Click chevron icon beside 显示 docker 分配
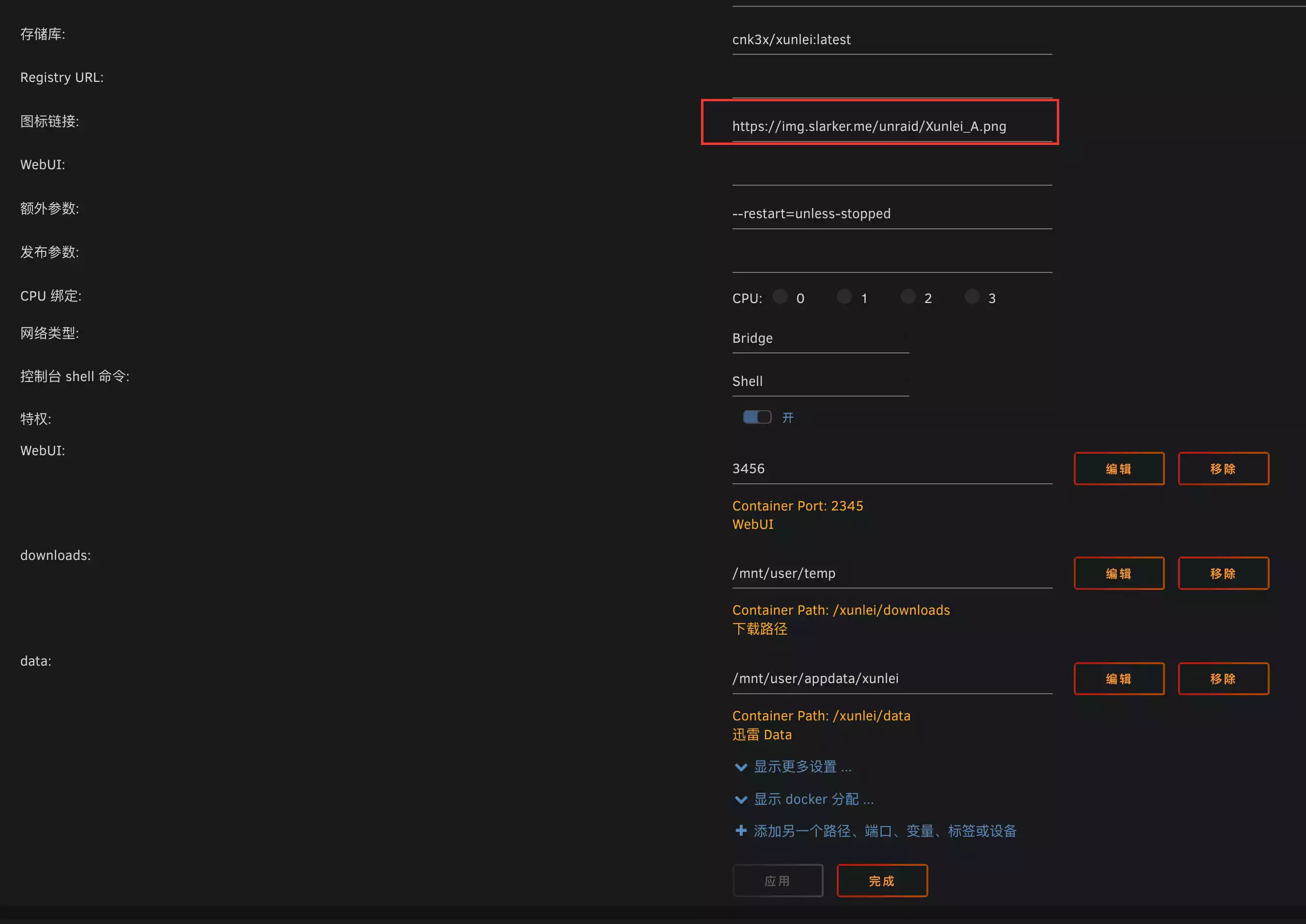1306x924 pixels. pyautogui.click(x=741, y=799)
